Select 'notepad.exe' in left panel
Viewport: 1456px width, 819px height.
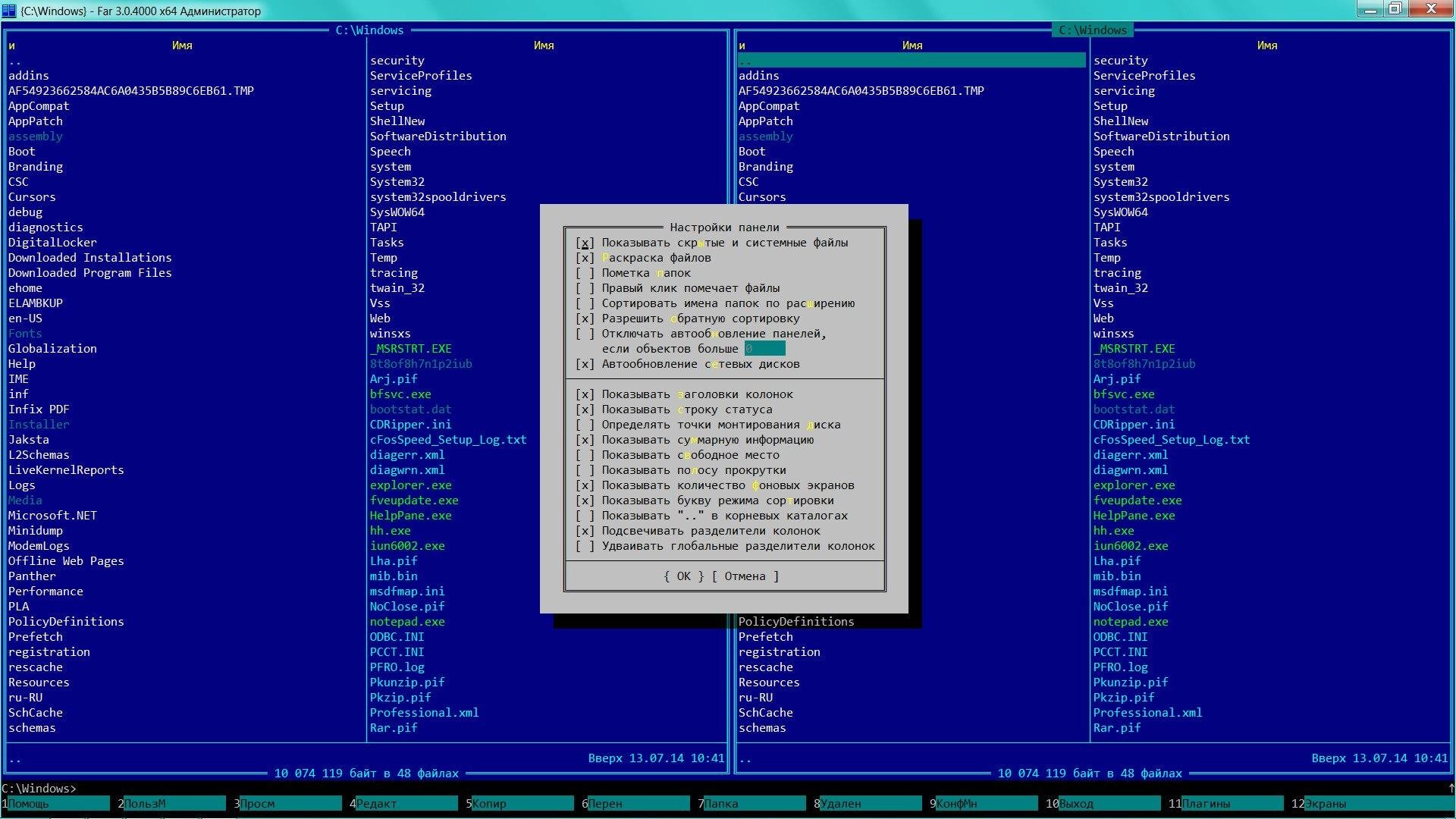pyautogui.click(x=407, y=622)
